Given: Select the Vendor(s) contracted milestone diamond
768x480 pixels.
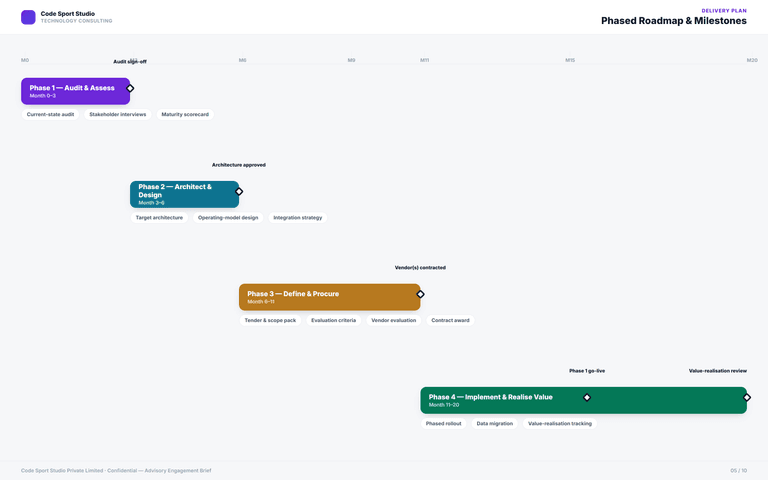Looking at the screenshot, I should (x=420, y=294).
